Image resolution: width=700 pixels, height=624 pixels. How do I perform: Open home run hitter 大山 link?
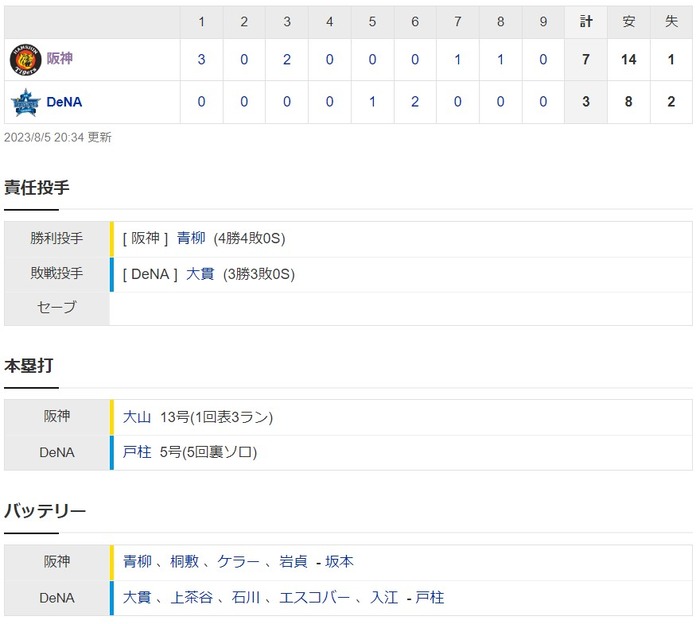click(137, 417)
